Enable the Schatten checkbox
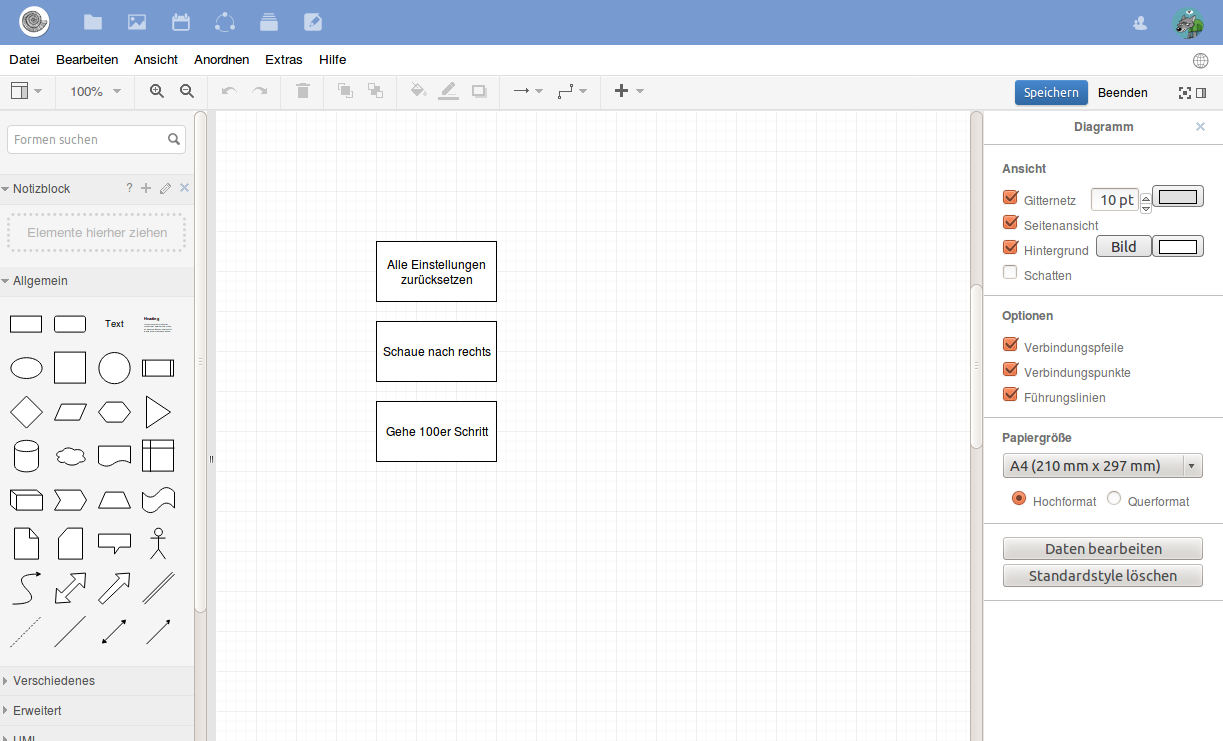The image size is (1223, 741). point(1010,272)
